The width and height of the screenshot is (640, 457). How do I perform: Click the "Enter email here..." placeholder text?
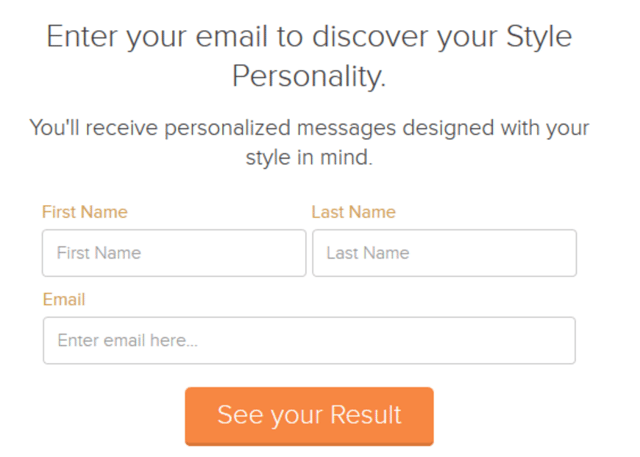[x=127, y=340]
